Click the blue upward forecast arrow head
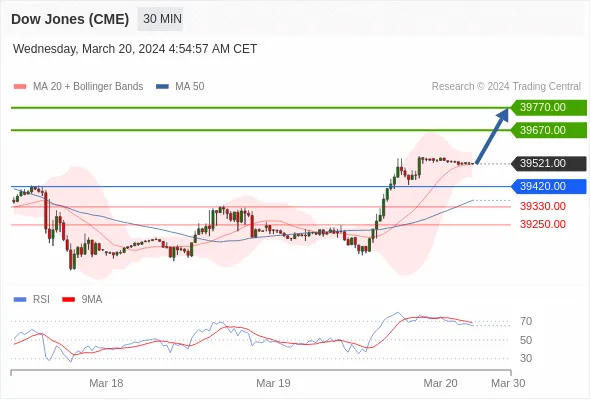The image size is (590, 400). click(x=503, y=114)
